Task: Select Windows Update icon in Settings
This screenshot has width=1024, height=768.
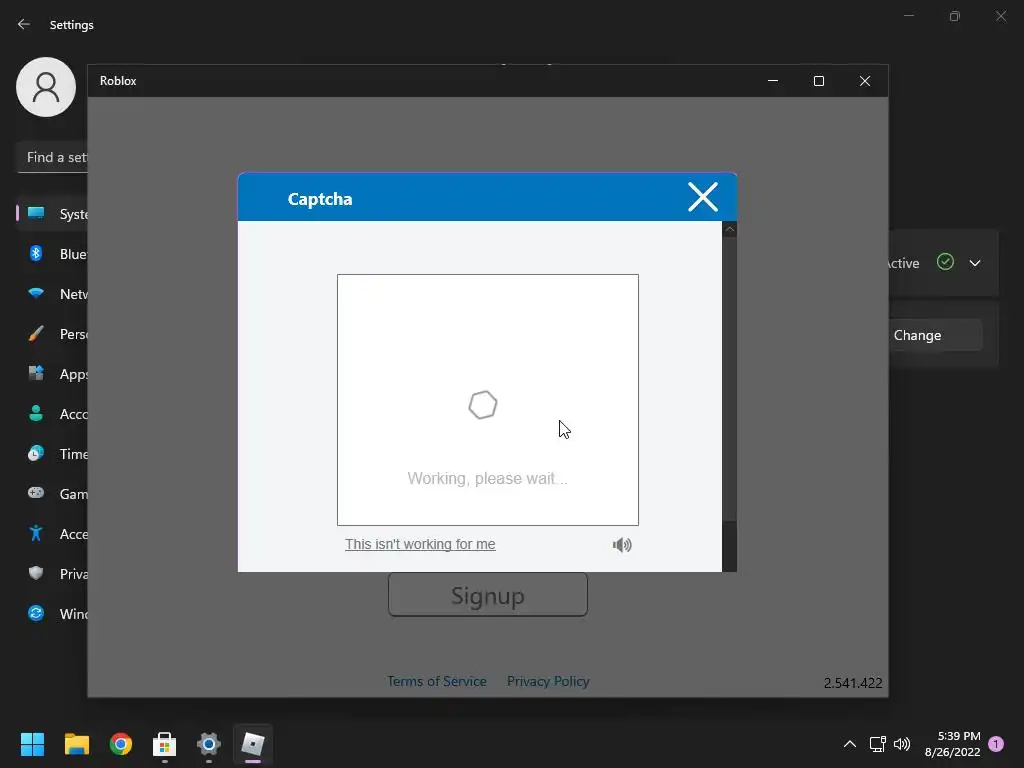Action: (36, 613)
